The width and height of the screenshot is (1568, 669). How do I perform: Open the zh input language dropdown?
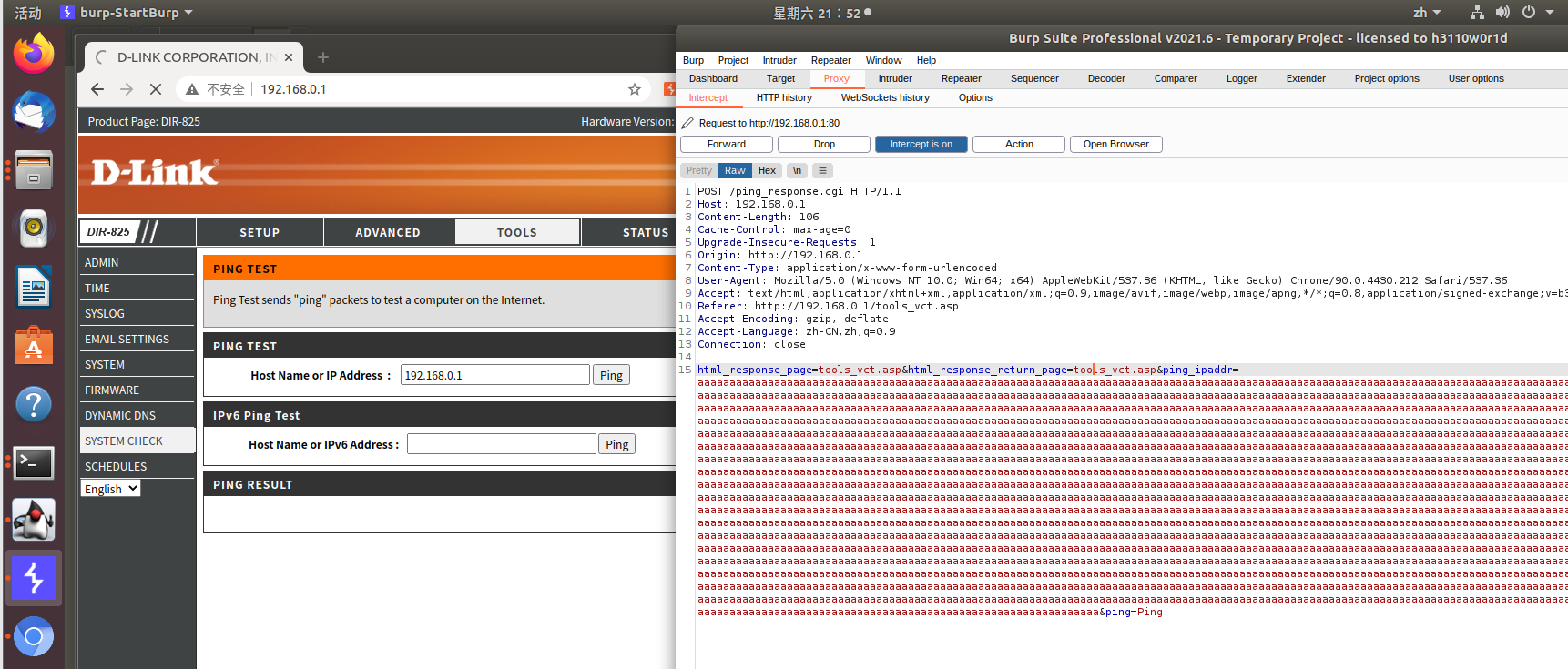pos(1427,13)
